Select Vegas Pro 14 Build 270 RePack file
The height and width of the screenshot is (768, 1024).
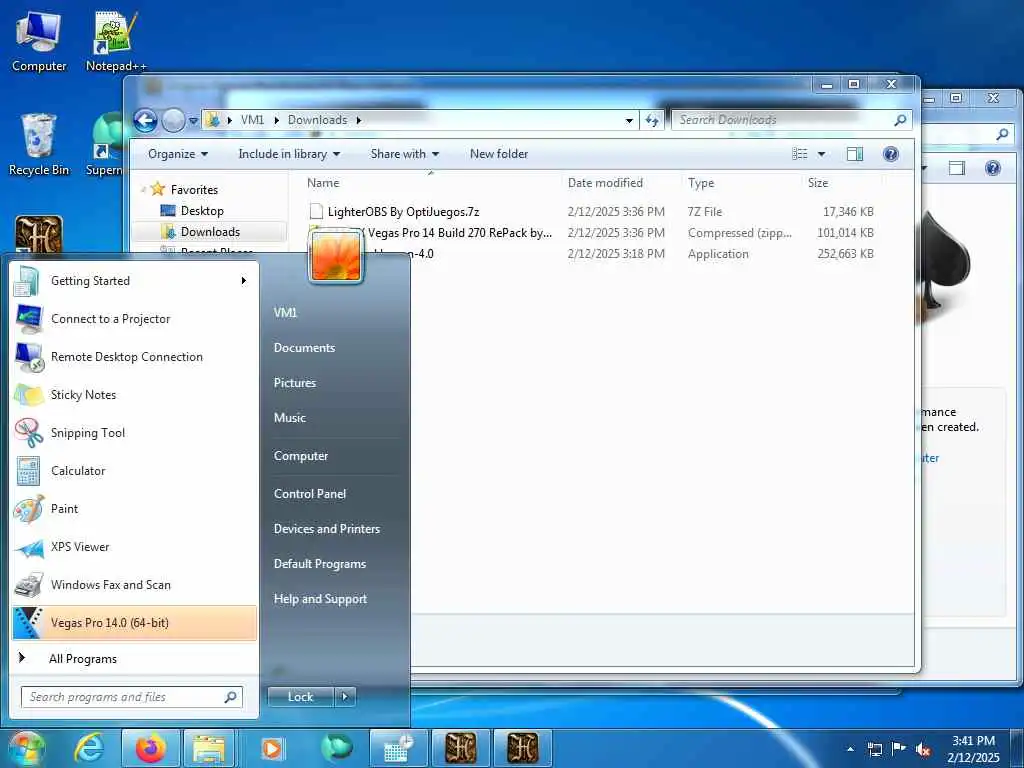click(460, 232)
